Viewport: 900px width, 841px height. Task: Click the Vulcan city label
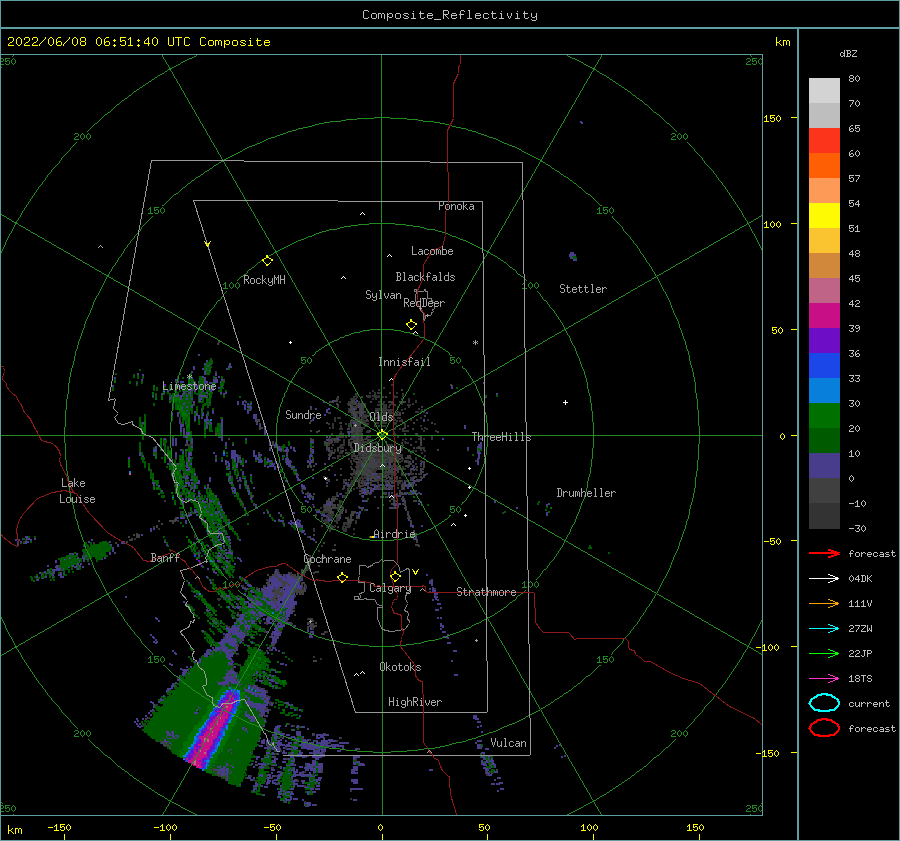pyautogui.click(x=509, y=743)
